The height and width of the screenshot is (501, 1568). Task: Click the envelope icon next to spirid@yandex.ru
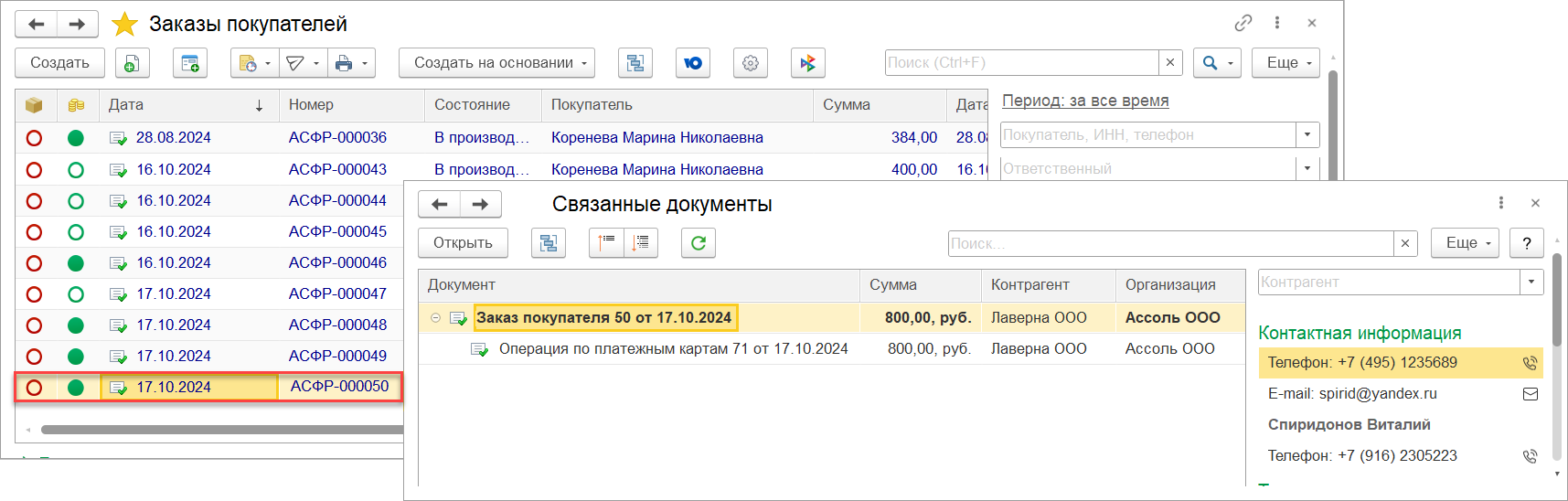coord(1530,394)
